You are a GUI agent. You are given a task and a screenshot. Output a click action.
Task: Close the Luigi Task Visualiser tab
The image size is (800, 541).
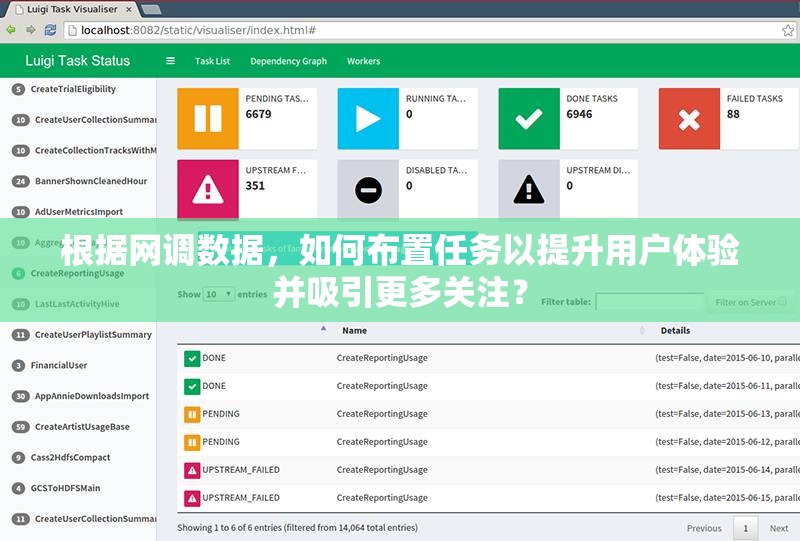click(129, 10)
